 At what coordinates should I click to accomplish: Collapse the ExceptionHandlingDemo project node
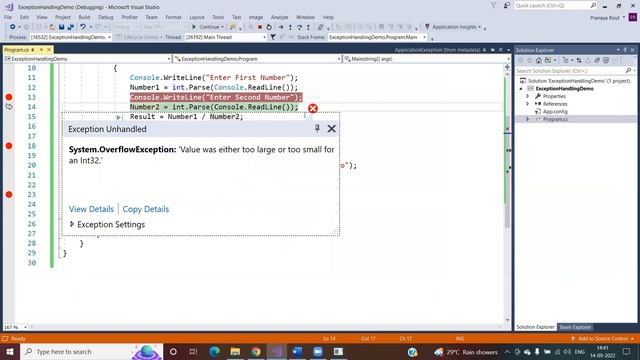coord(521,89)
